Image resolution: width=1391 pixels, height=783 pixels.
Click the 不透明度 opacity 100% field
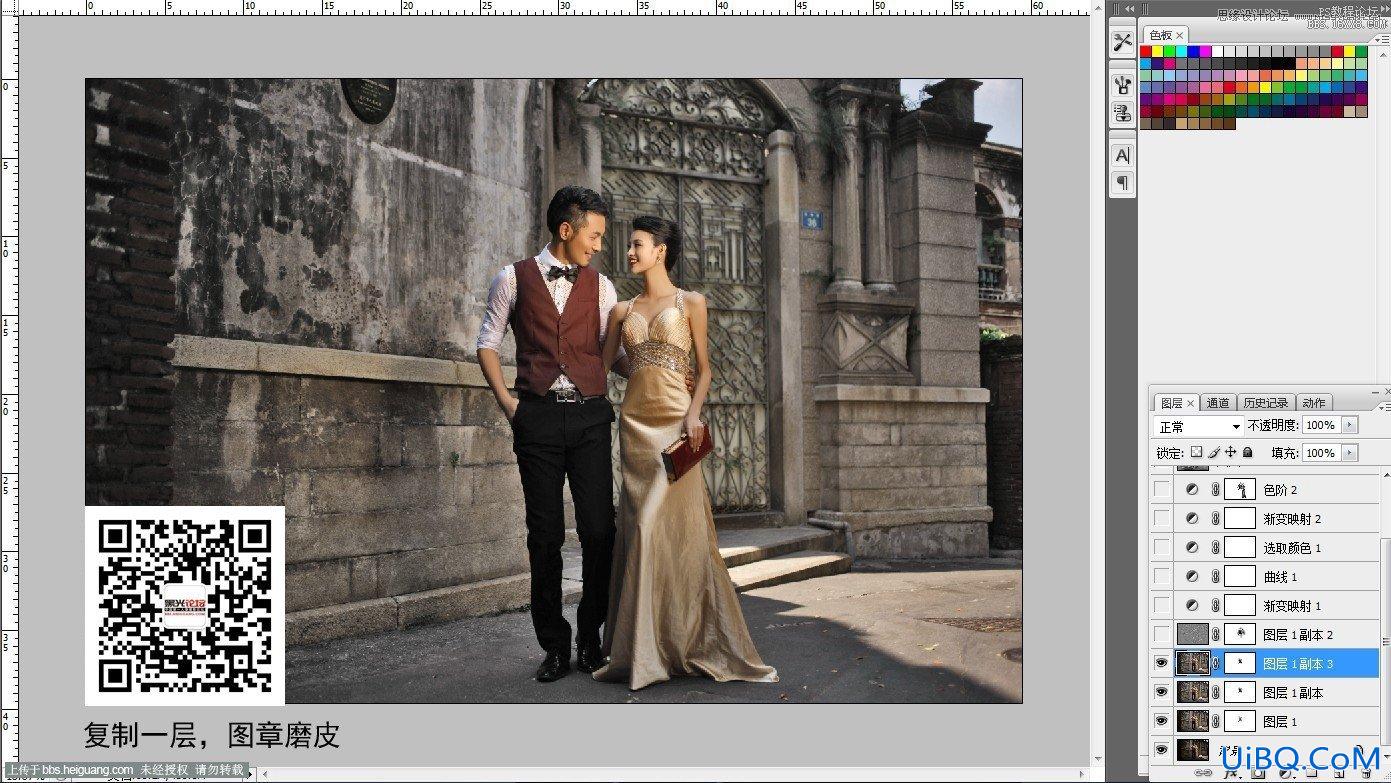[1321, 425]
